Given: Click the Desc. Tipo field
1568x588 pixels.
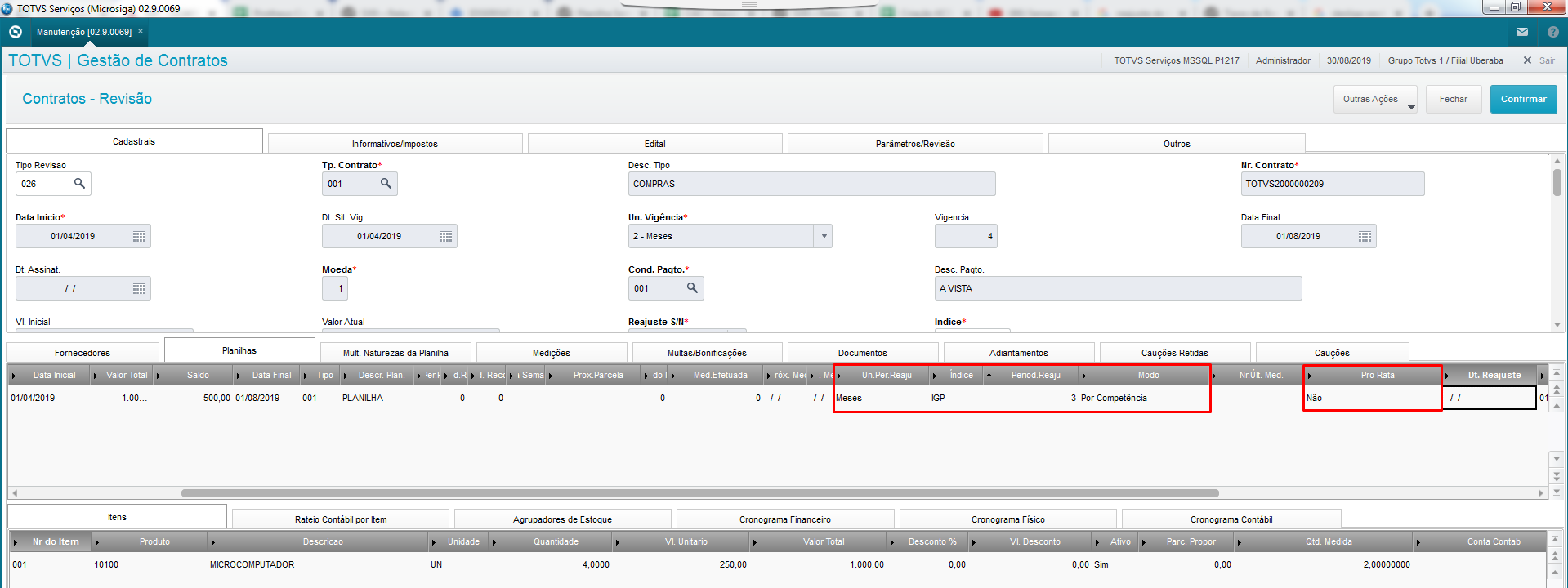Looking at the screenshot, I should [811, 184].
